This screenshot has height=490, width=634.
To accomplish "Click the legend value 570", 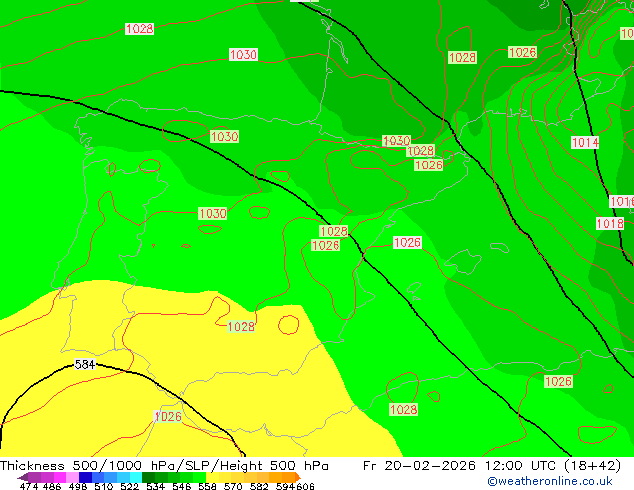I will click(x=233, y=486).
